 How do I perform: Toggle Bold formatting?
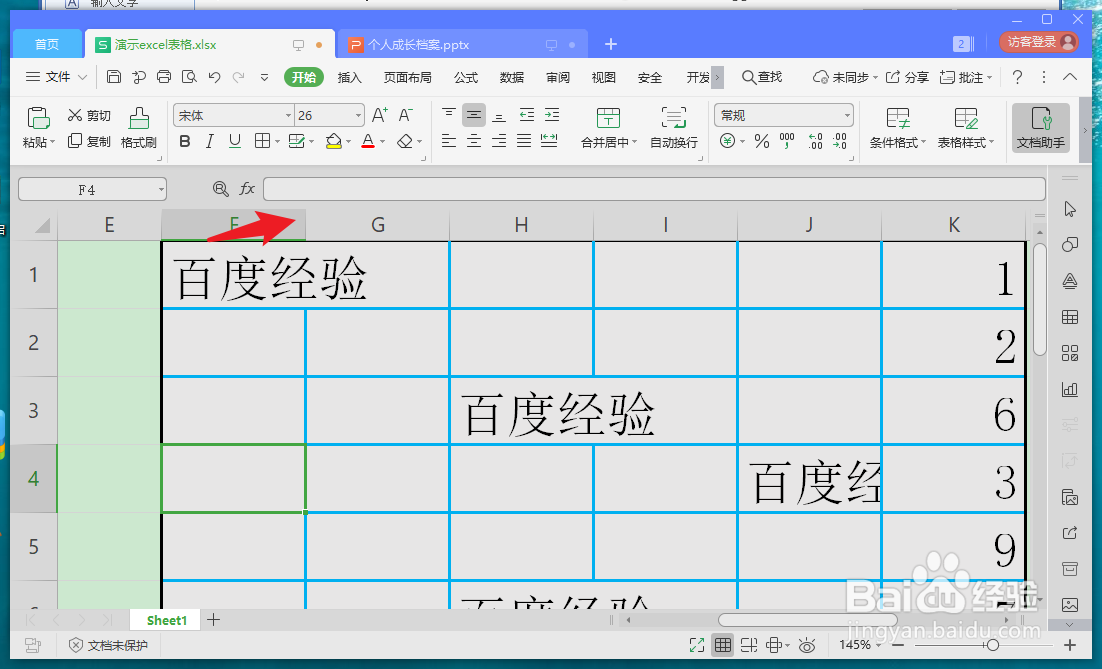coord(185,141)
